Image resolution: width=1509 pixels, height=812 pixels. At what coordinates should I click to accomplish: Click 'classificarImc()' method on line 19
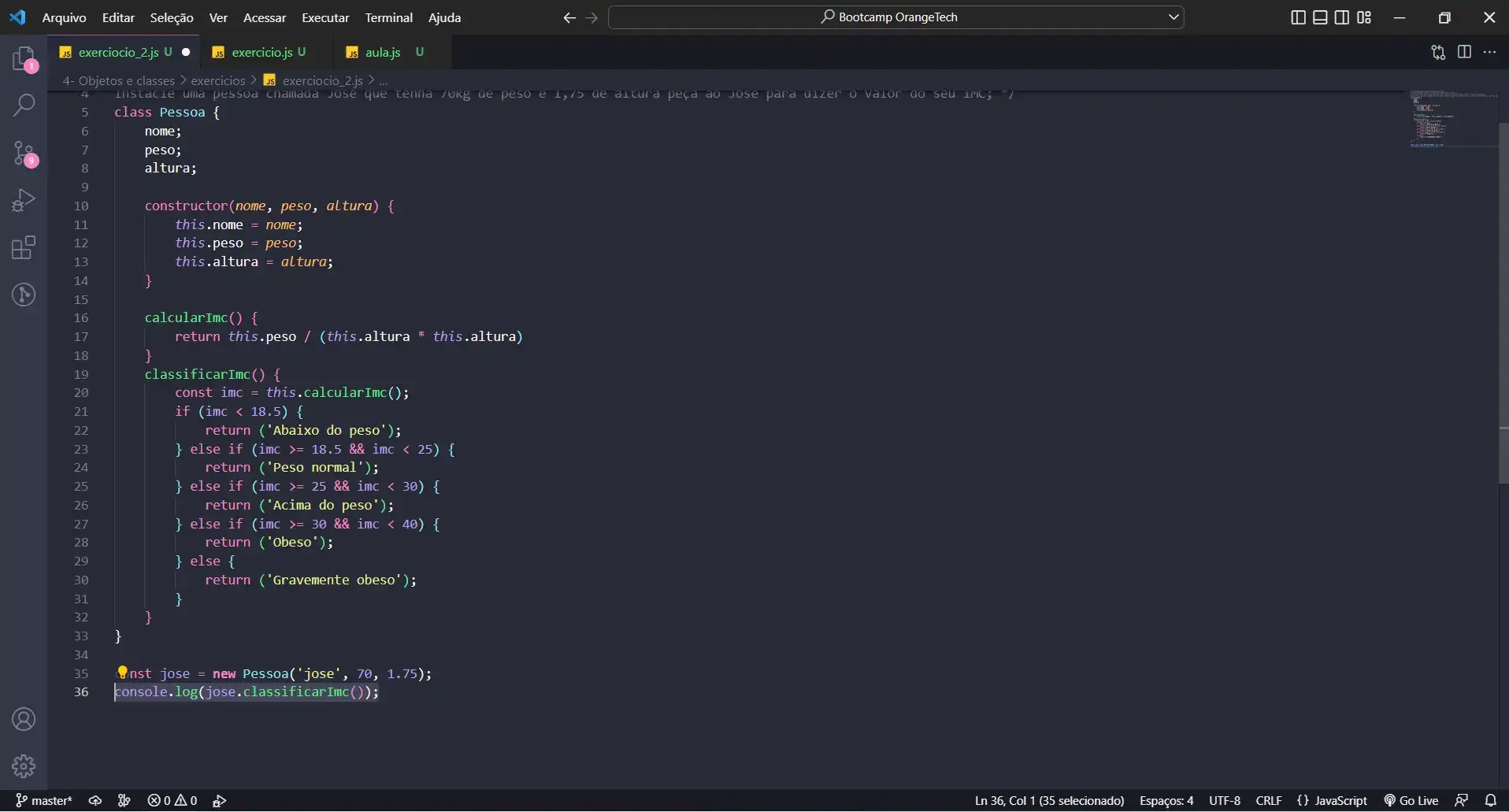tap(205, 374)
